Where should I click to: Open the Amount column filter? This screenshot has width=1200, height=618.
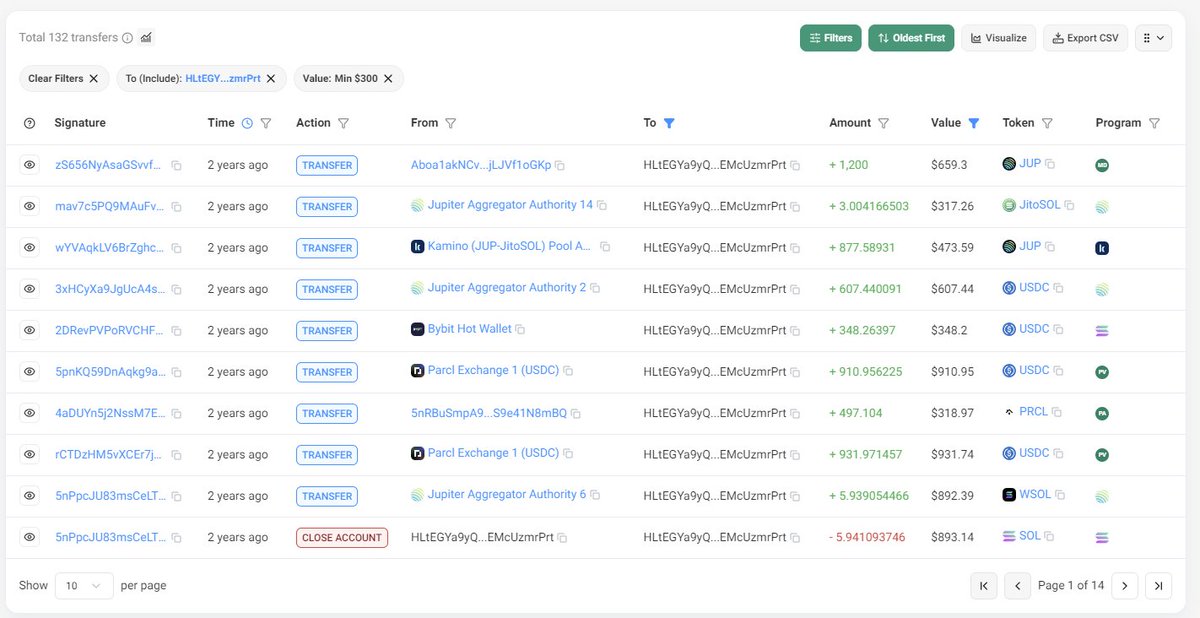coord(884,123)
